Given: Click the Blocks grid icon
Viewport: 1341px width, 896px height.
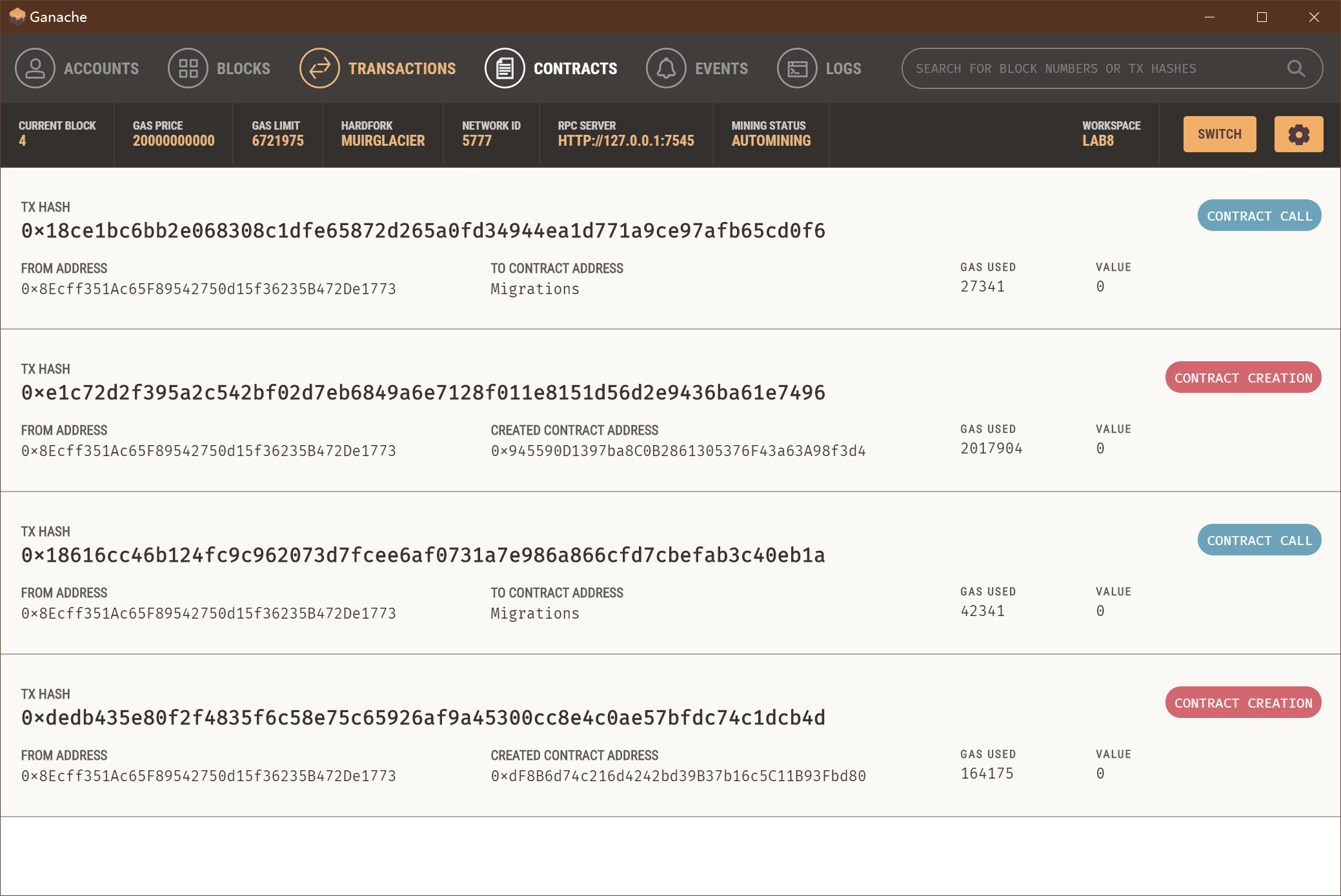Looking at the screenshot, I should click(x=188, y=68).
